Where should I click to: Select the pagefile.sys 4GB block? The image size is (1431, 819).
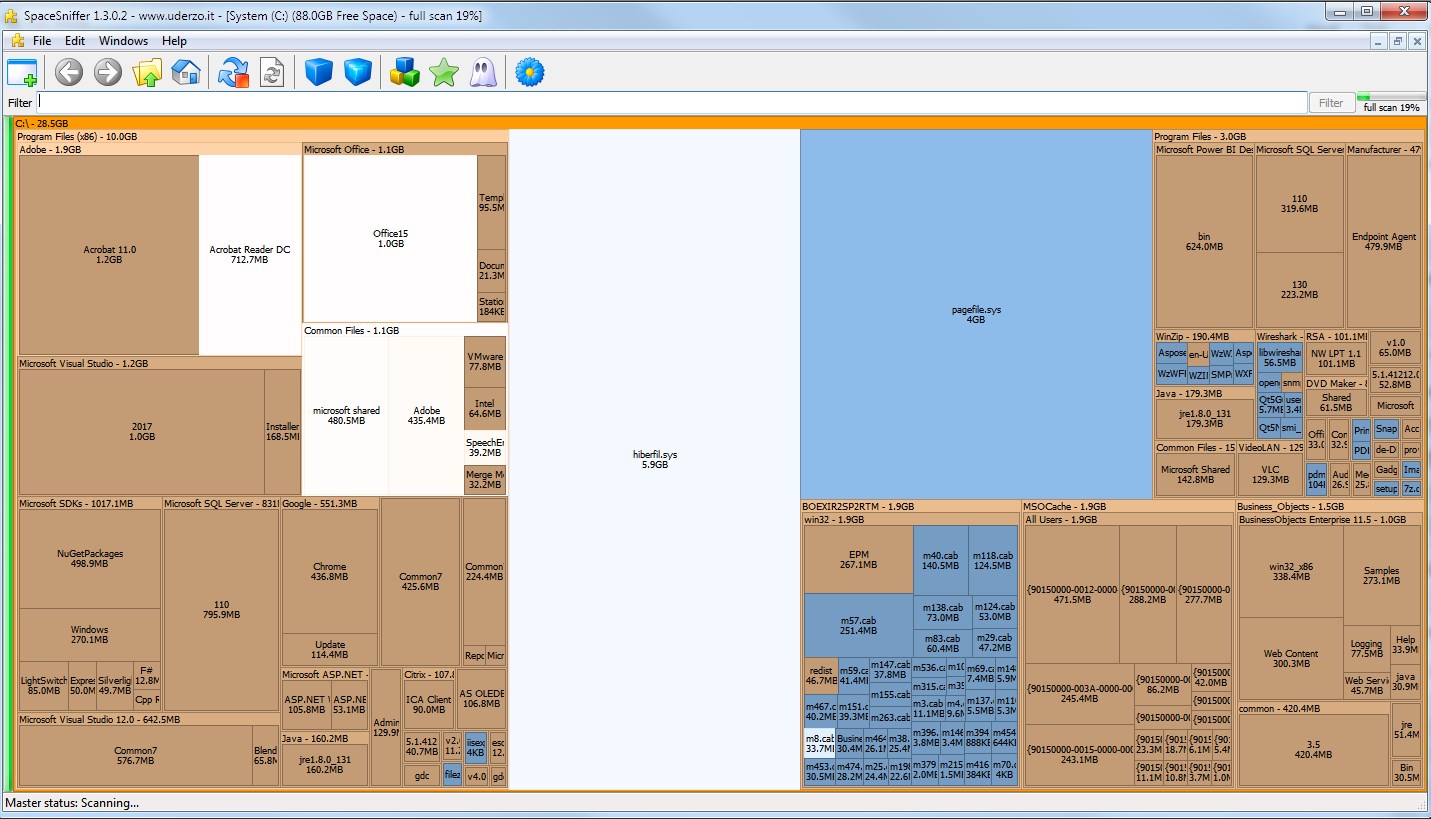(976, 314)
